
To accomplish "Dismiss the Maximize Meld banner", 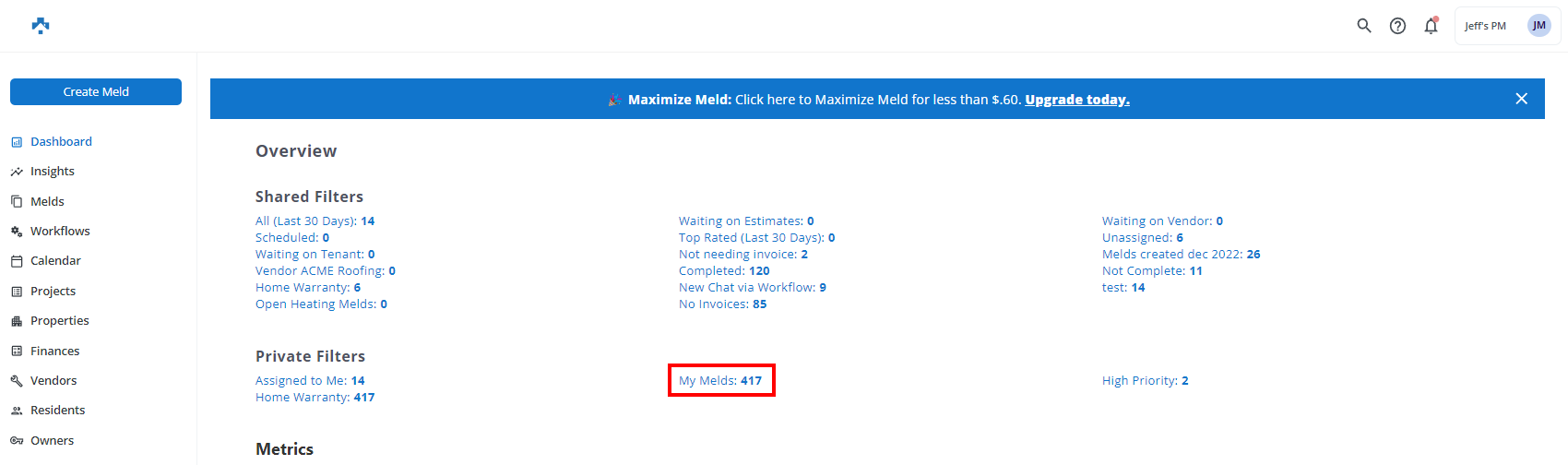I will pos(1522,99).
